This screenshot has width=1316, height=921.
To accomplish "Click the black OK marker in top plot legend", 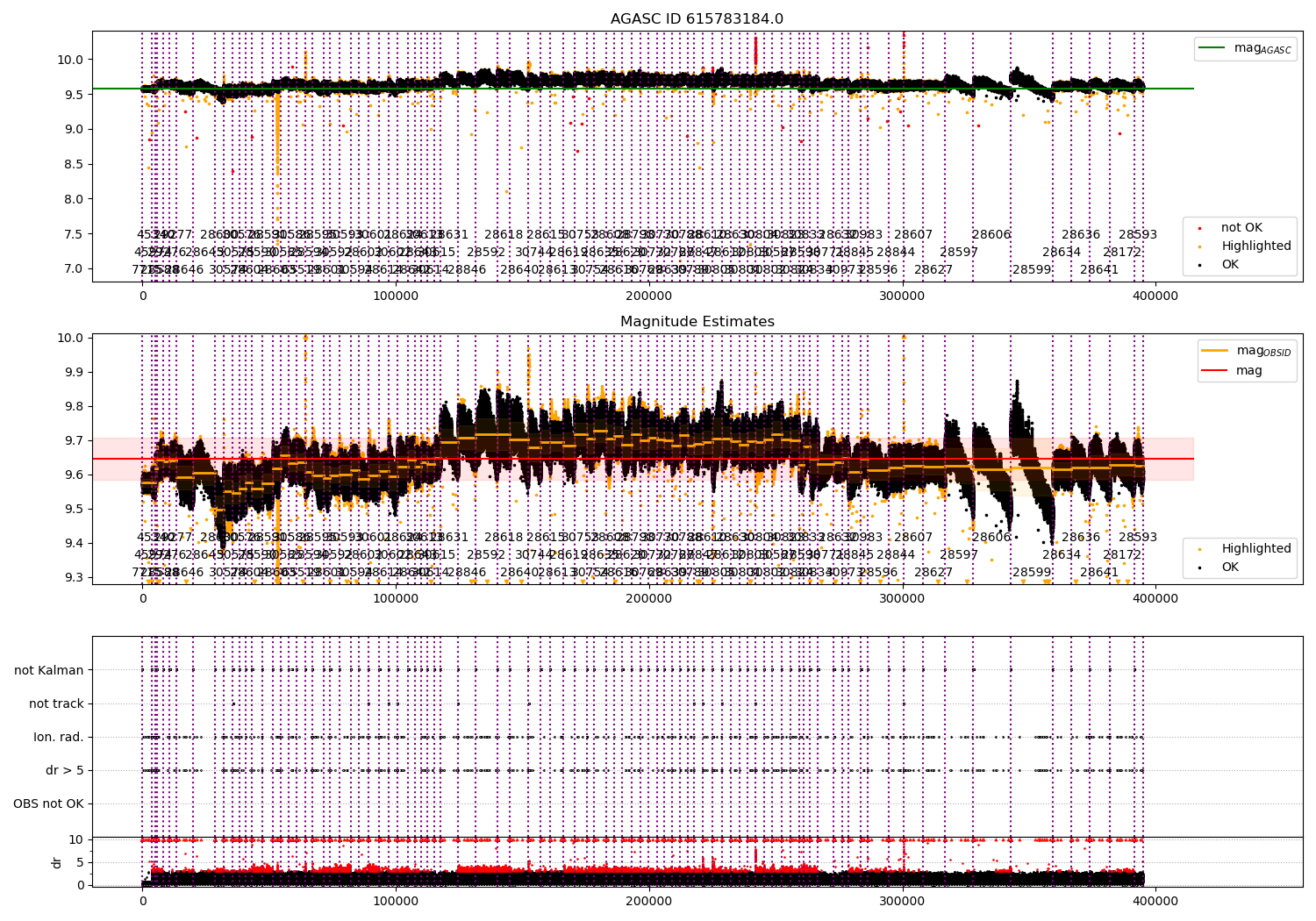I will click(x=1199, y=265).
